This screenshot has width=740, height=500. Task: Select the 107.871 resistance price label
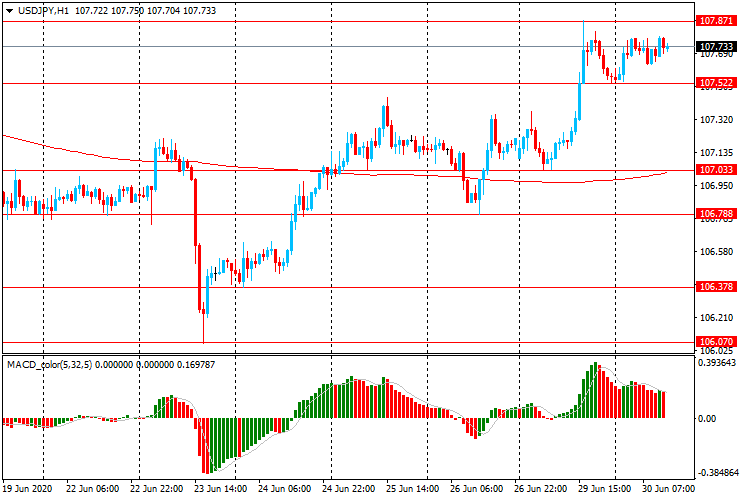716,21
